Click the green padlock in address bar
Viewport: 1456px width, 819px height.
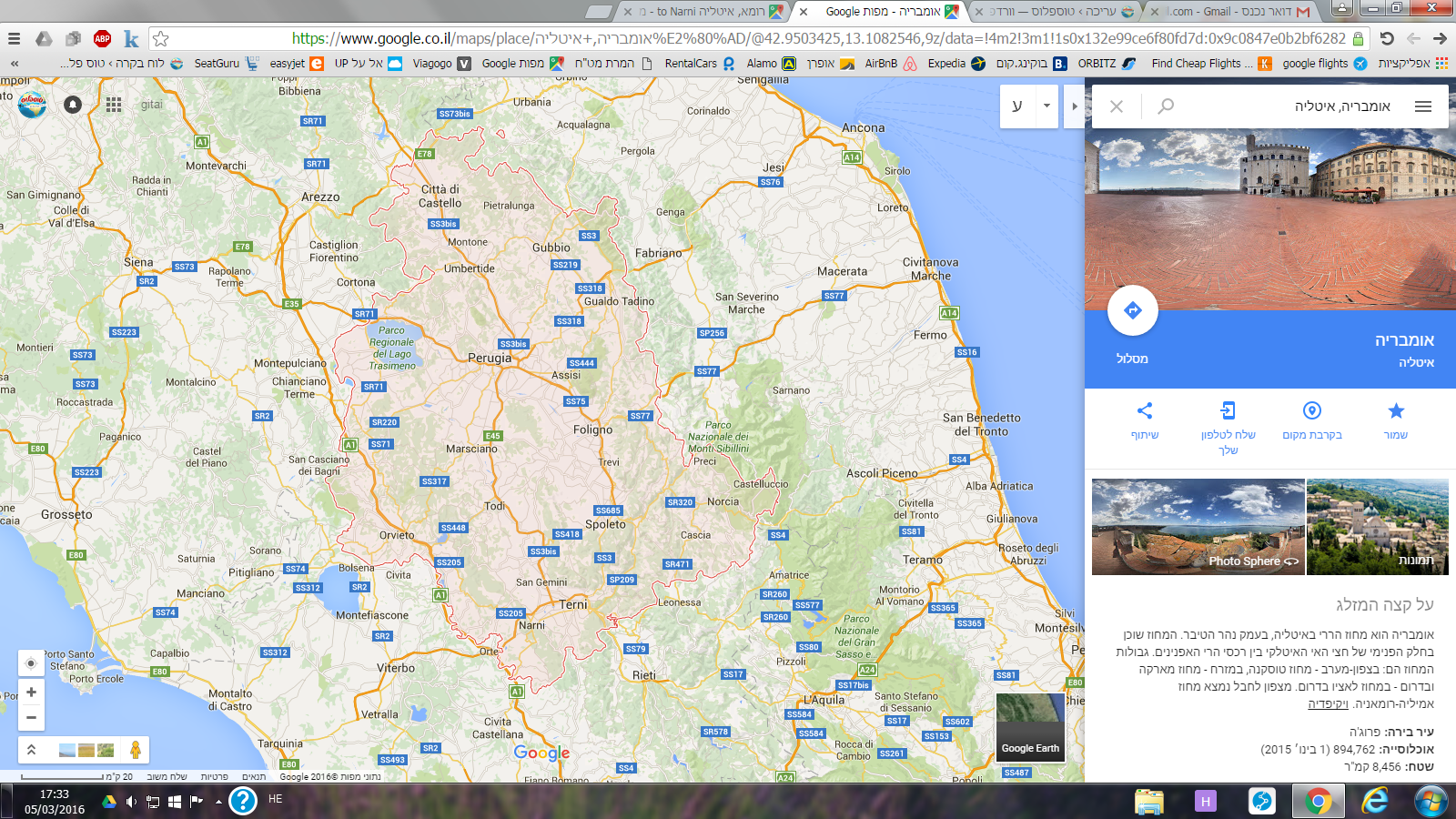click(1359, 39)
